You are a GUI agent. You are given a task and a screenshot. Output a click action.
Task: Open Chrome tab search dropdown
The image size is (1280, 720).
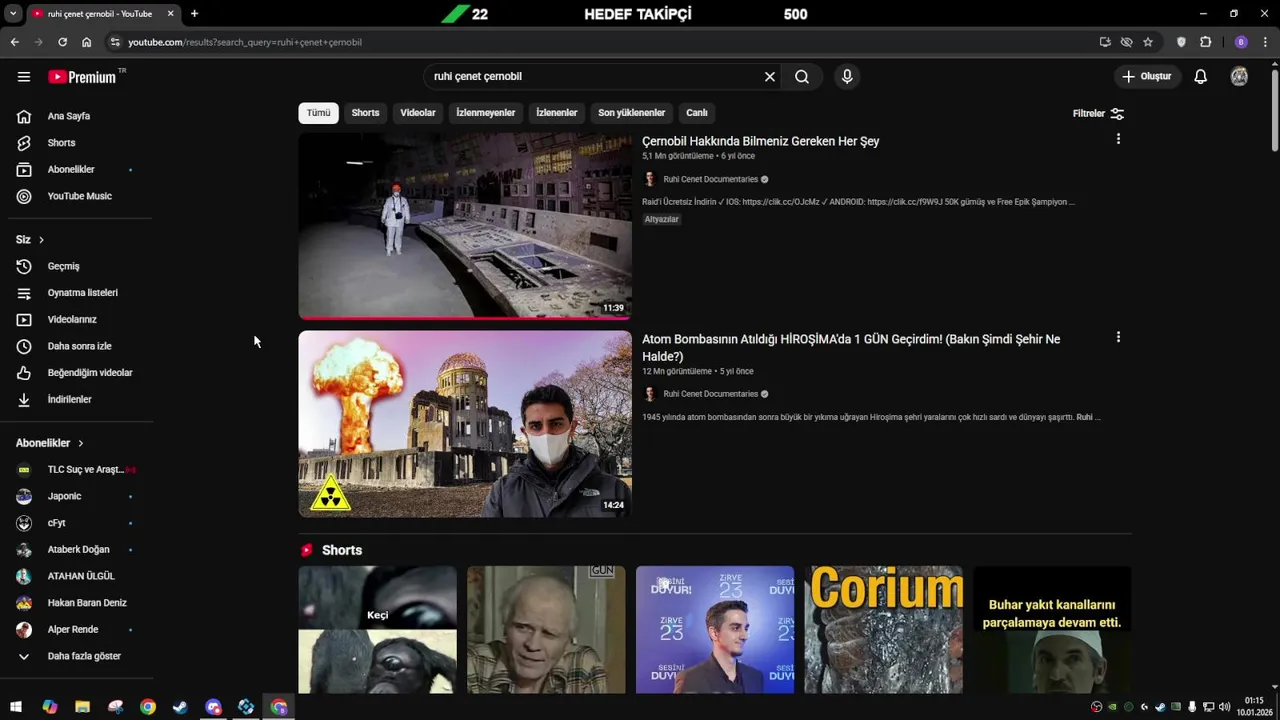(13, 14)
